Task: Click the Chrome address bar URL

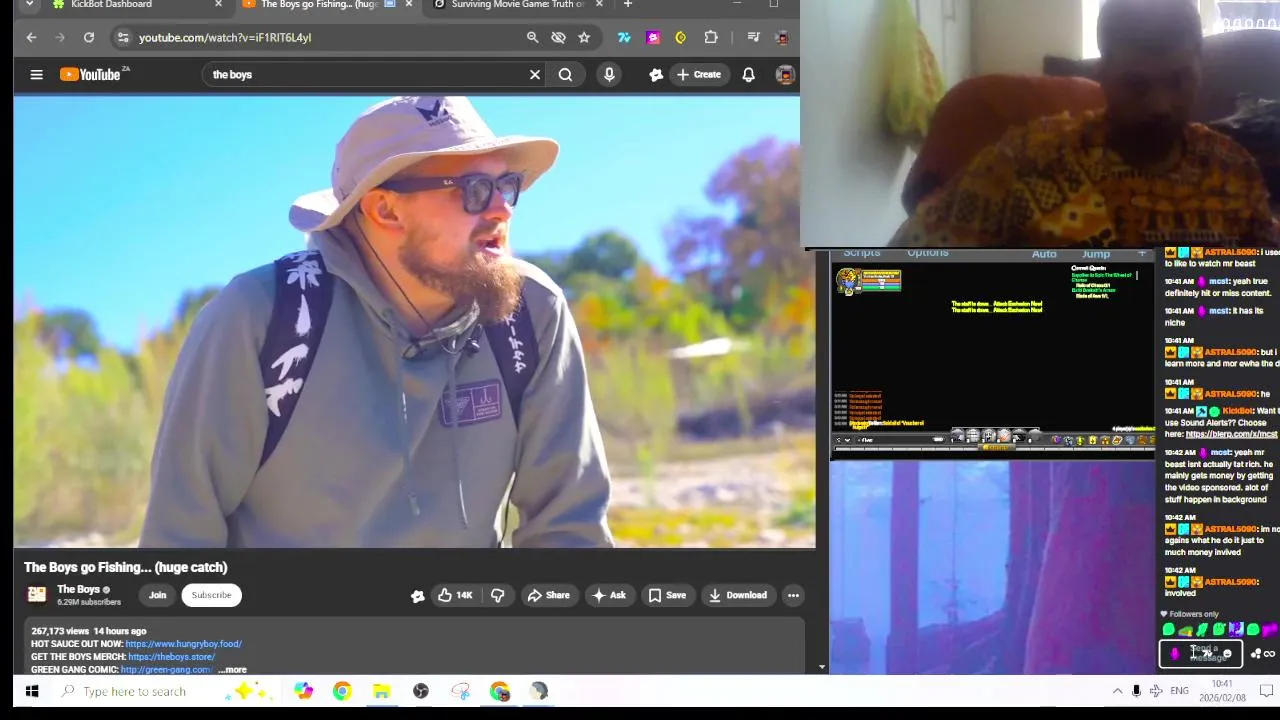Action: click(225, 37)
